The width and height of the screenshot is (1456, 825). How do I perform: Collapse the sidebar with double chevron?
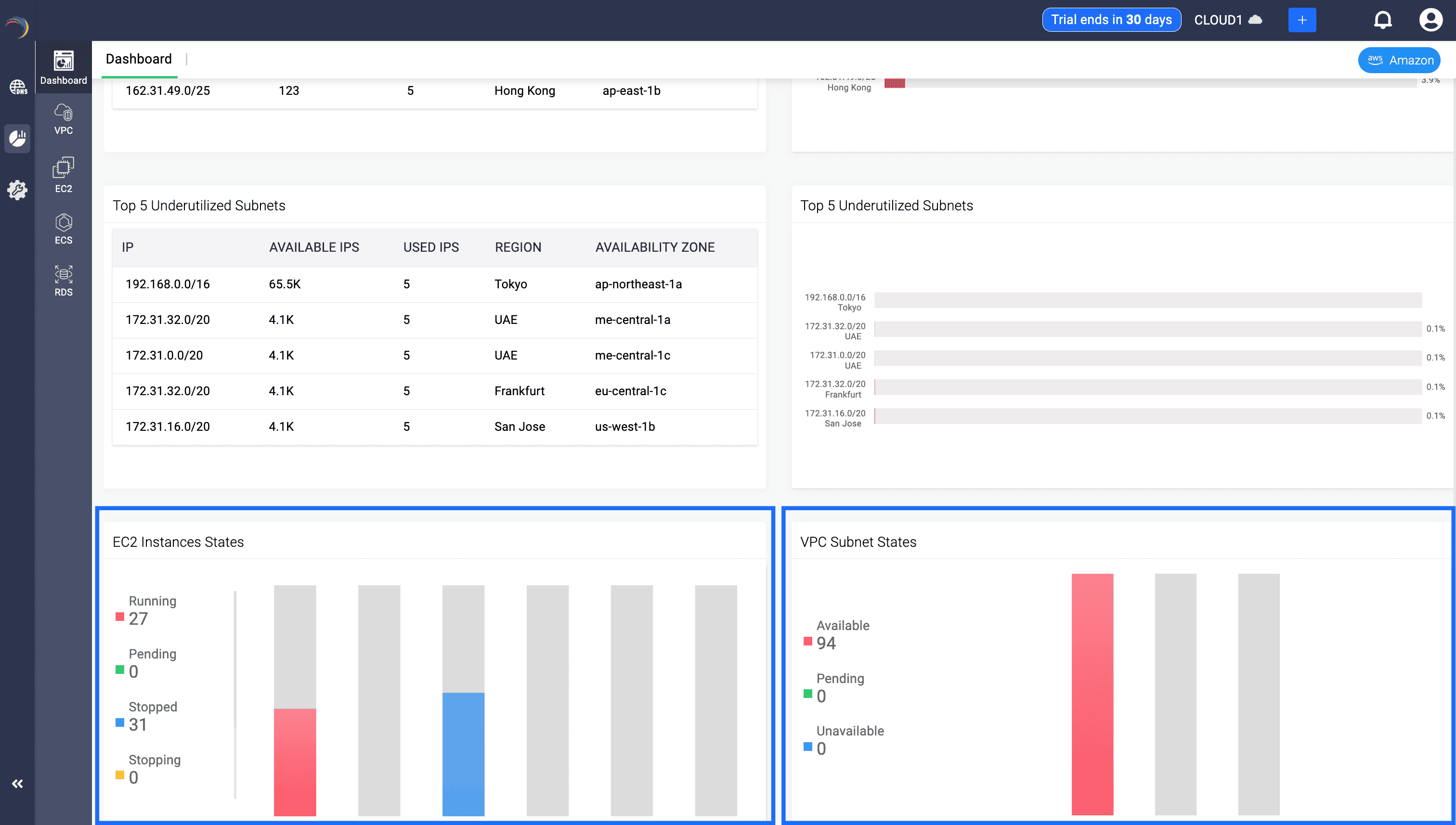(17, 784)
